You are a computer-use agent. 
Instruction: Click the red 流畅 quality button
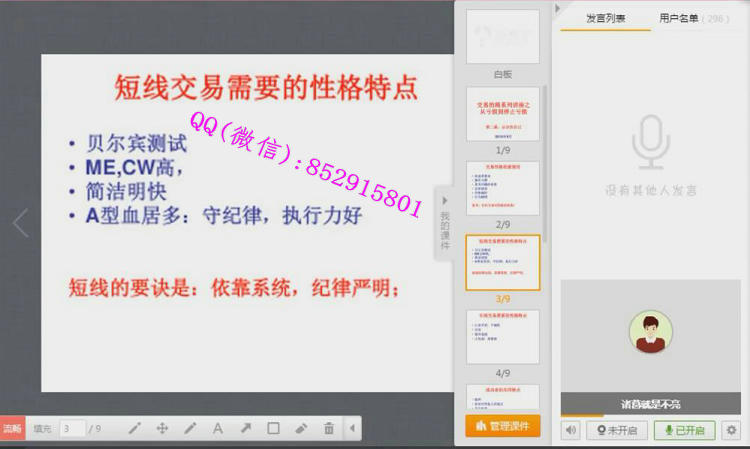pyautogui.click(x=12, y=428)
